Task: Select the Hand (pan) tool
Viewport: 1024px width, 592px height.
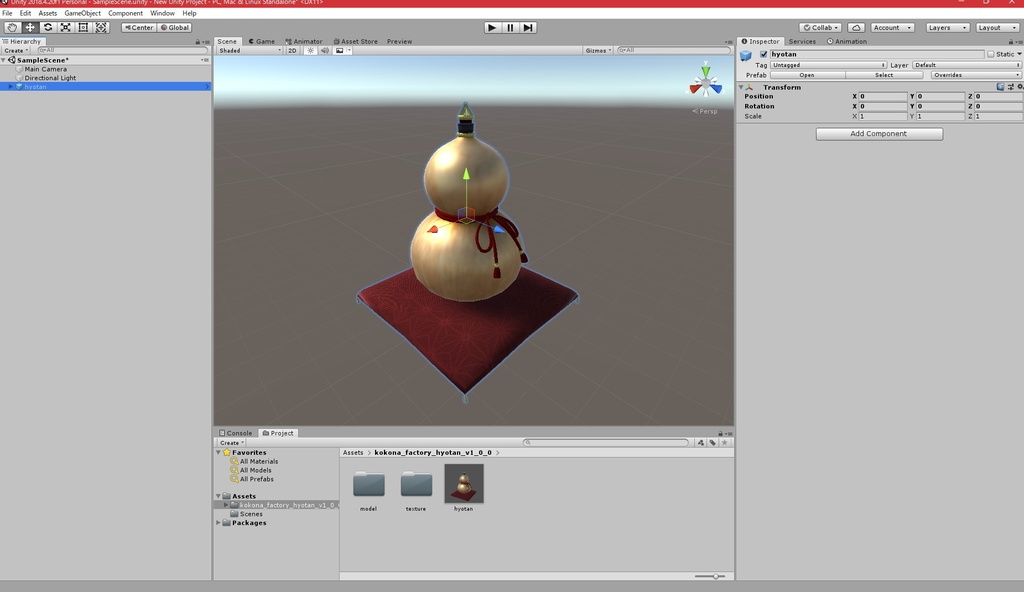Action: coord(11,27)
